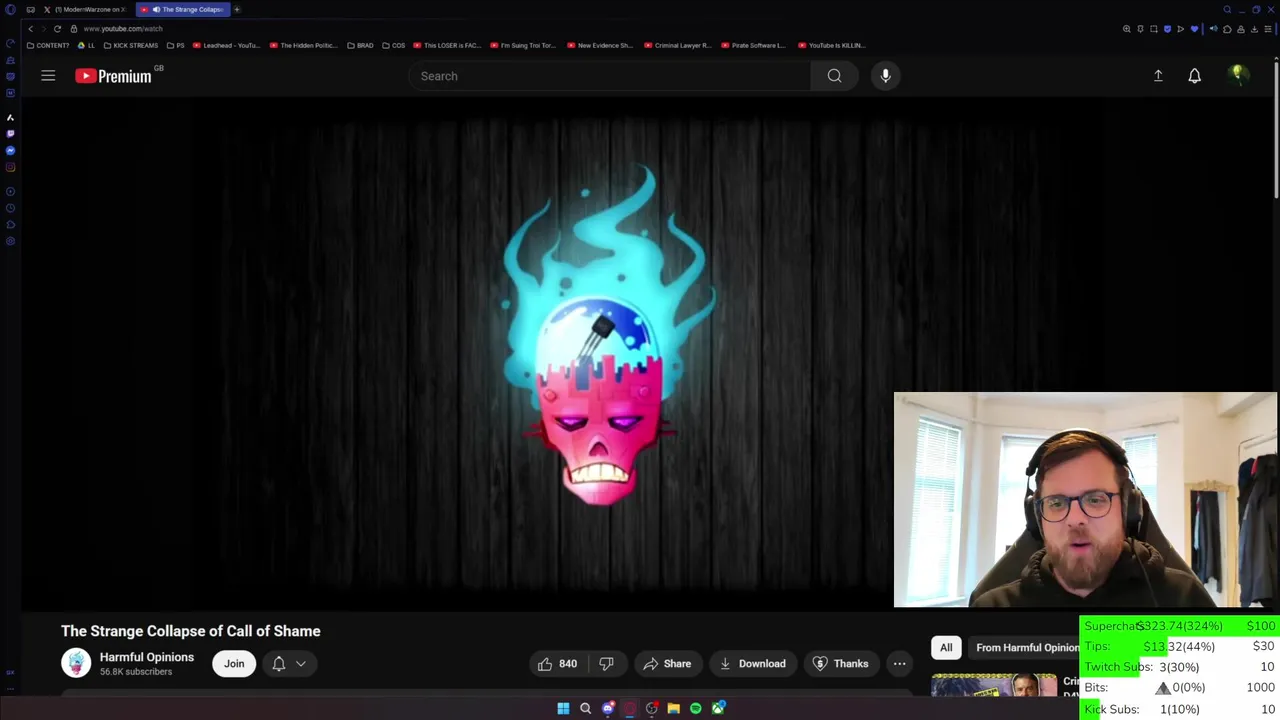Open the YouTube notifications bell

tap(1194, 76)
